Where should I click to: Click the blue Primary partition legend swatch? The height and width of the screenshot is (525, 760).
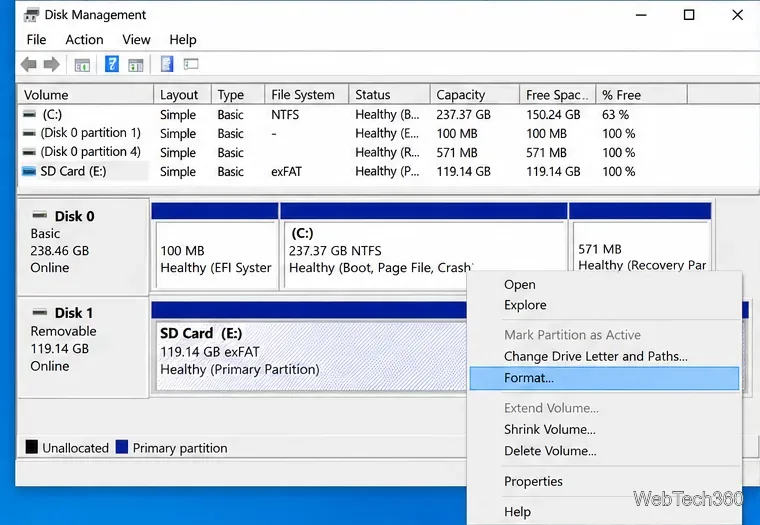click(122, 446)
